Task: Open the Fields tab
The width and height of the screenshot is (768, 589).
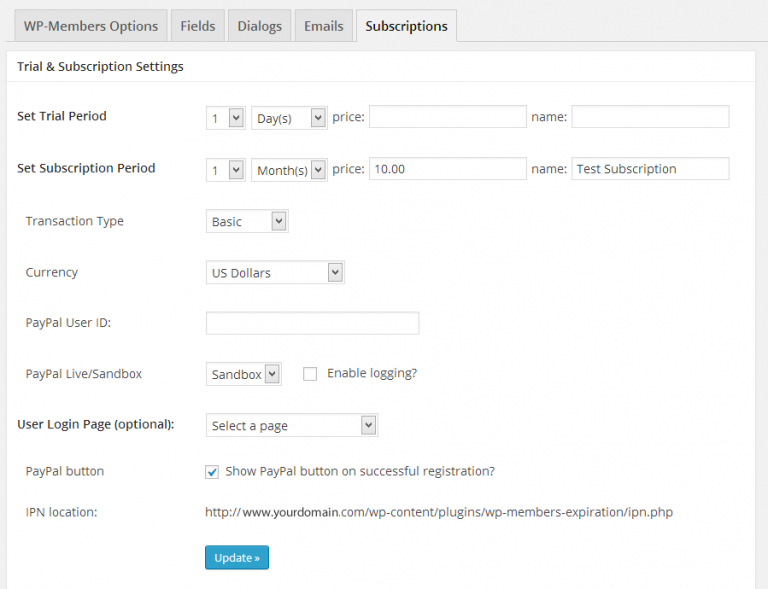Action: click(197, 26)
